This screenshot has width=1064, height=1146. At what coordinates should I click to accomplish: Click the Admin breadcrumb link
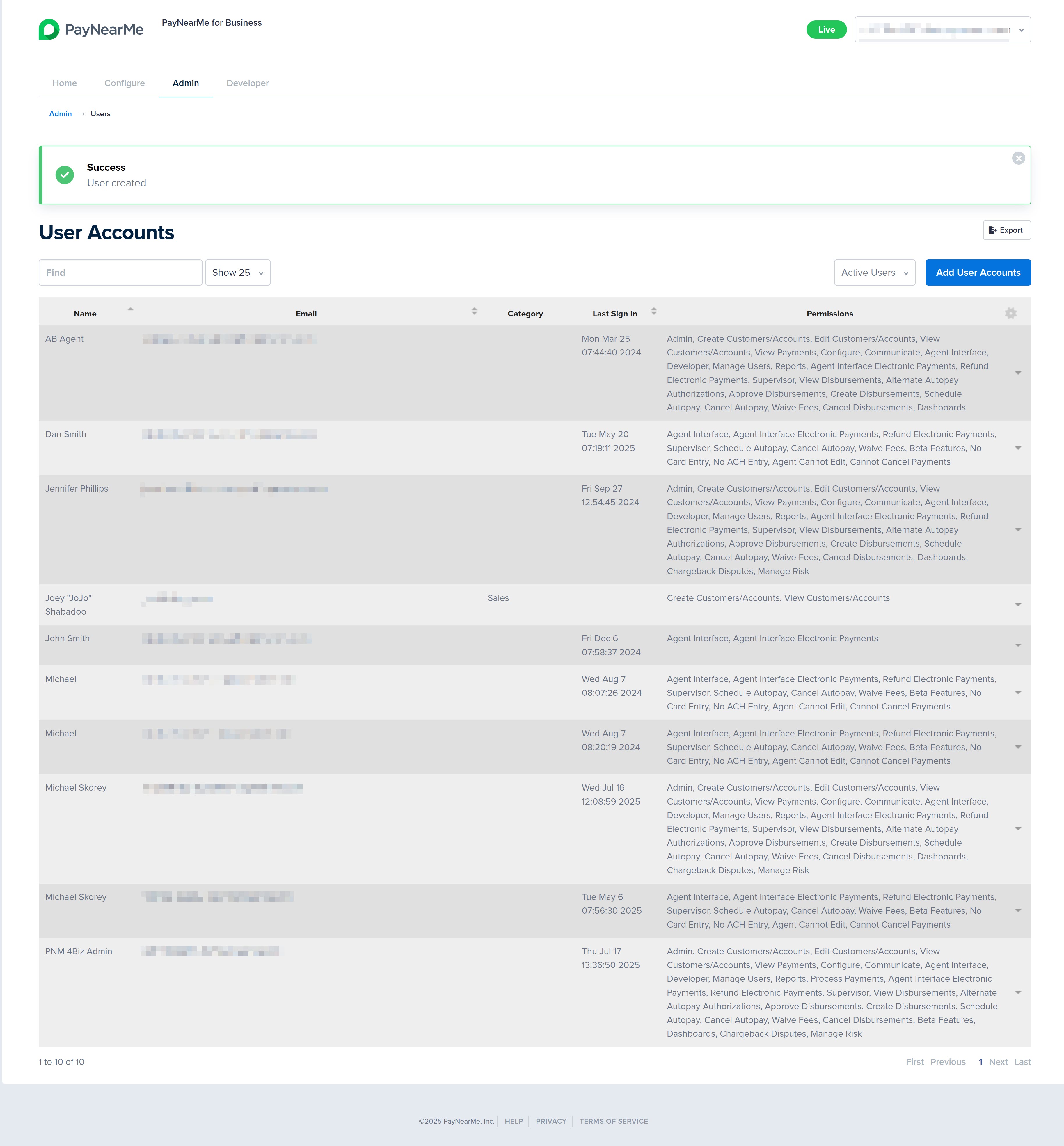click(61, 114)
